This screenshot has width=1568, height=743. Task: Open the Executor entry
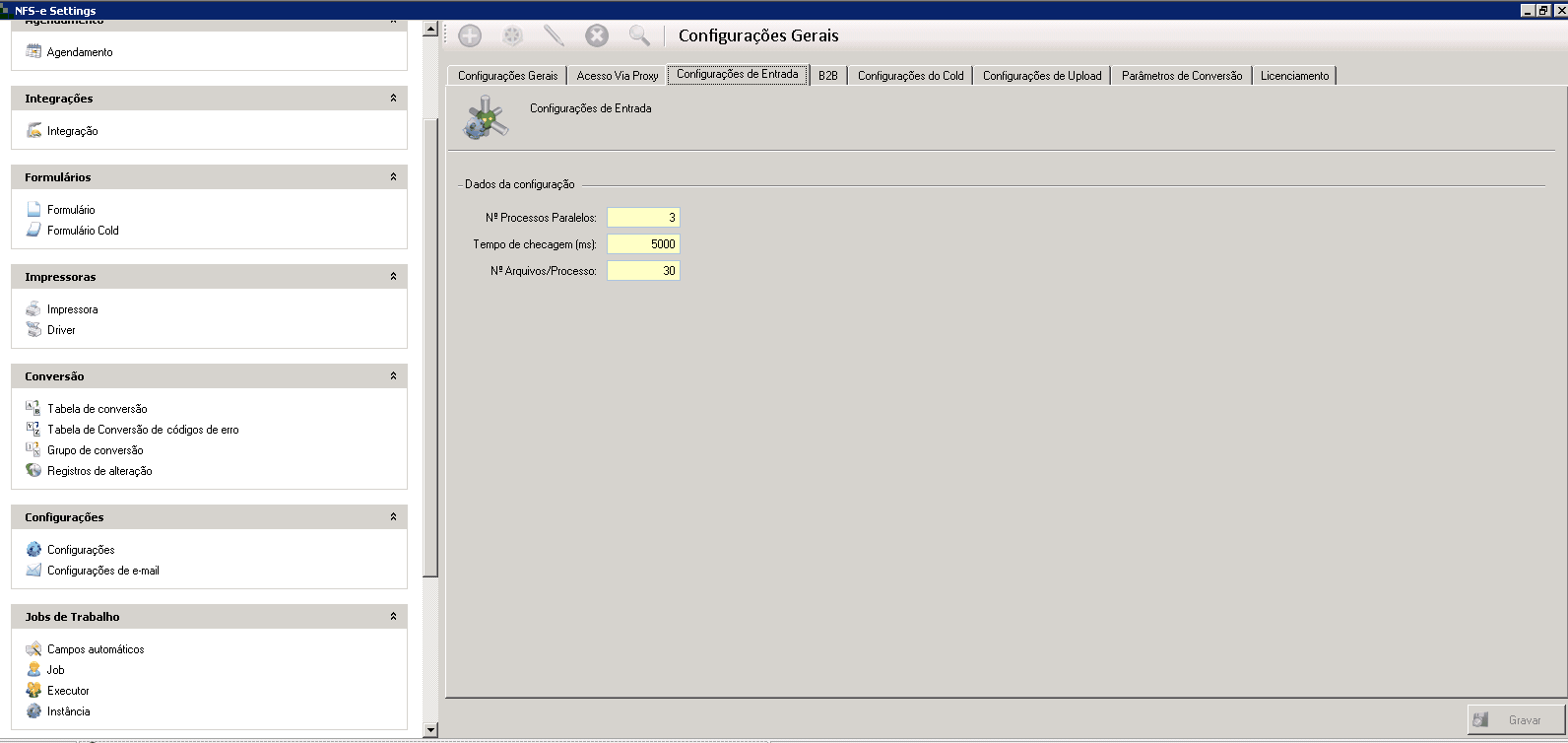point(68,691)
